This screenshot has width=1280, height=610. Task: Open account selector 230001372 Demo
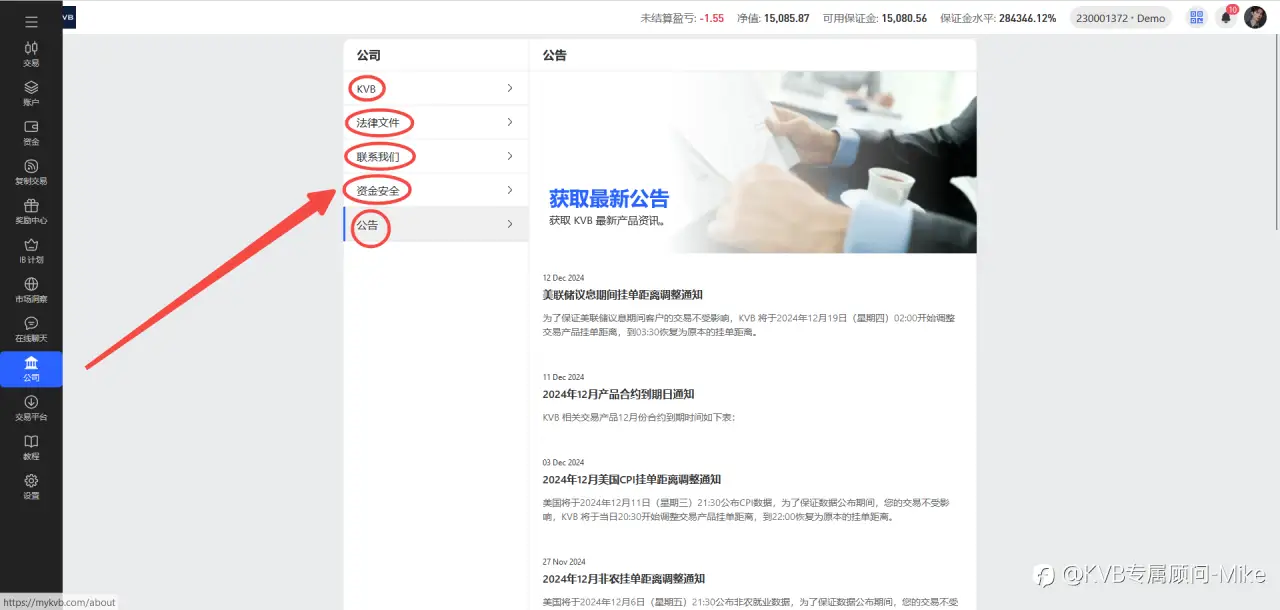coord(1120,18)
